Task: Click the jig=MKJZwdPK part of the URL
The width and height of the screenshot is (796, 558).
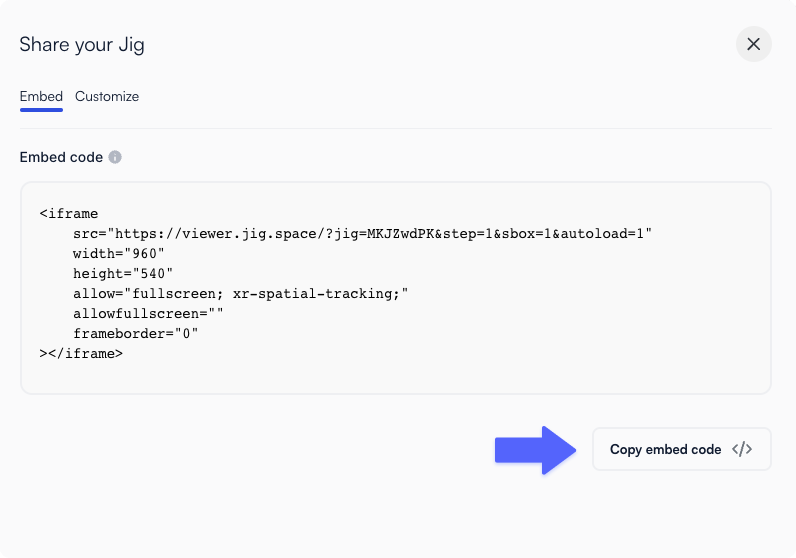Action: click(x=379, y=234)
